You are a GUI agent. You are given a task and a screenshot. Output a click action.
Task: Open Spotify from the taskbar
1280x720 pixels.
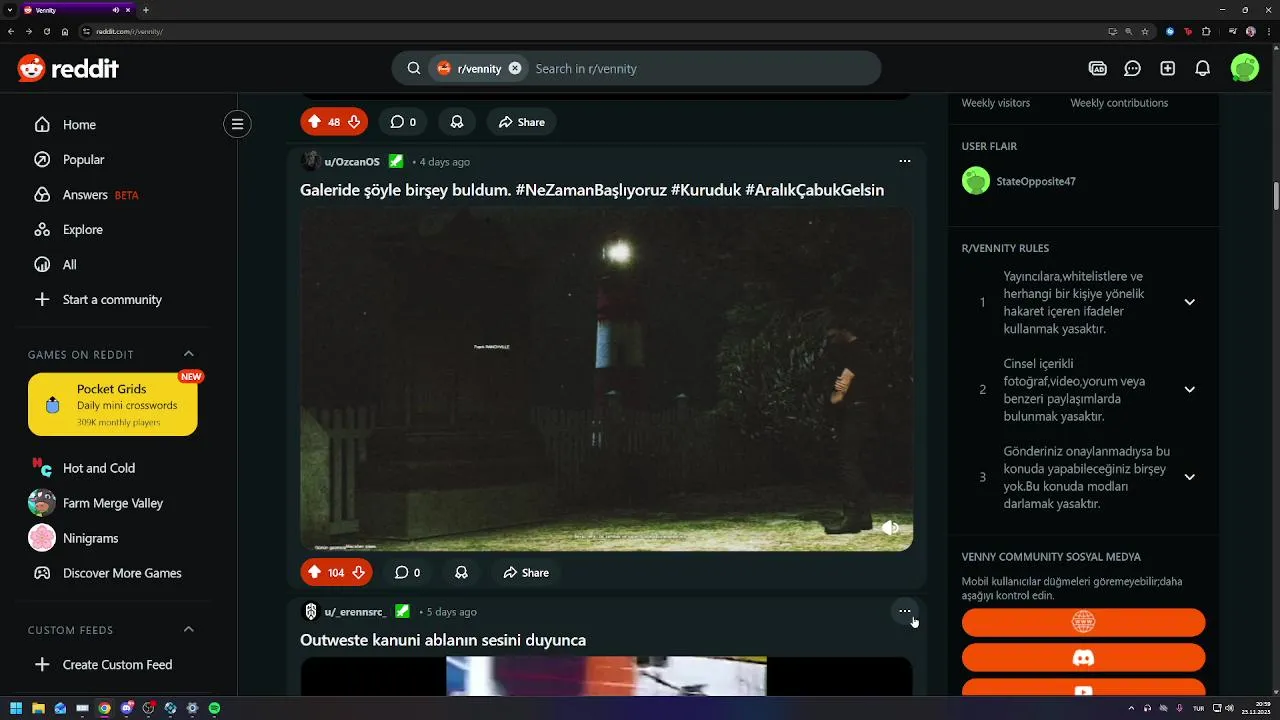point(214,708)
